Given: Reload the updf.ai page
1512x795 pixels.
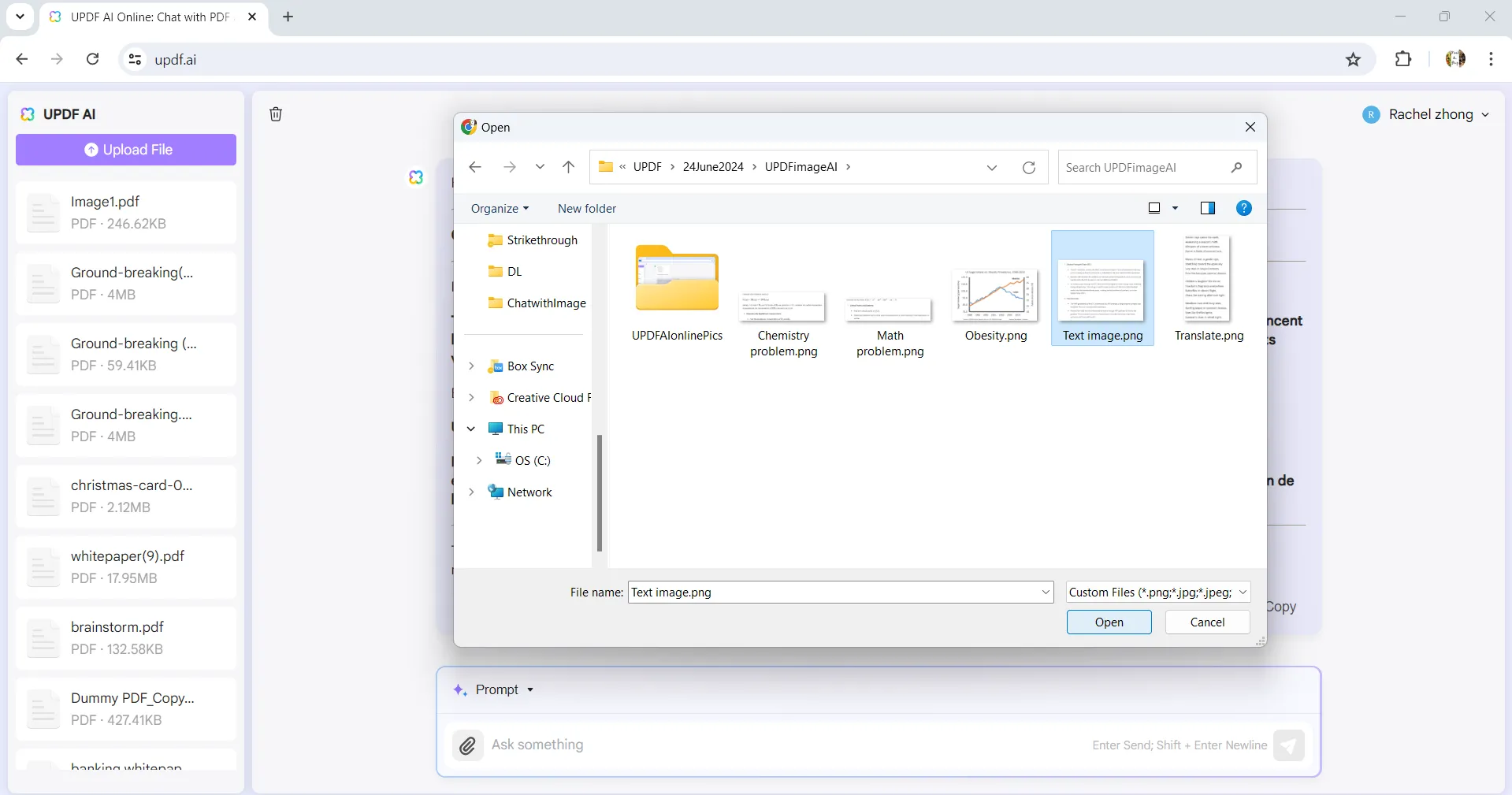Looking at the screenshot, I should coord(92,59).
